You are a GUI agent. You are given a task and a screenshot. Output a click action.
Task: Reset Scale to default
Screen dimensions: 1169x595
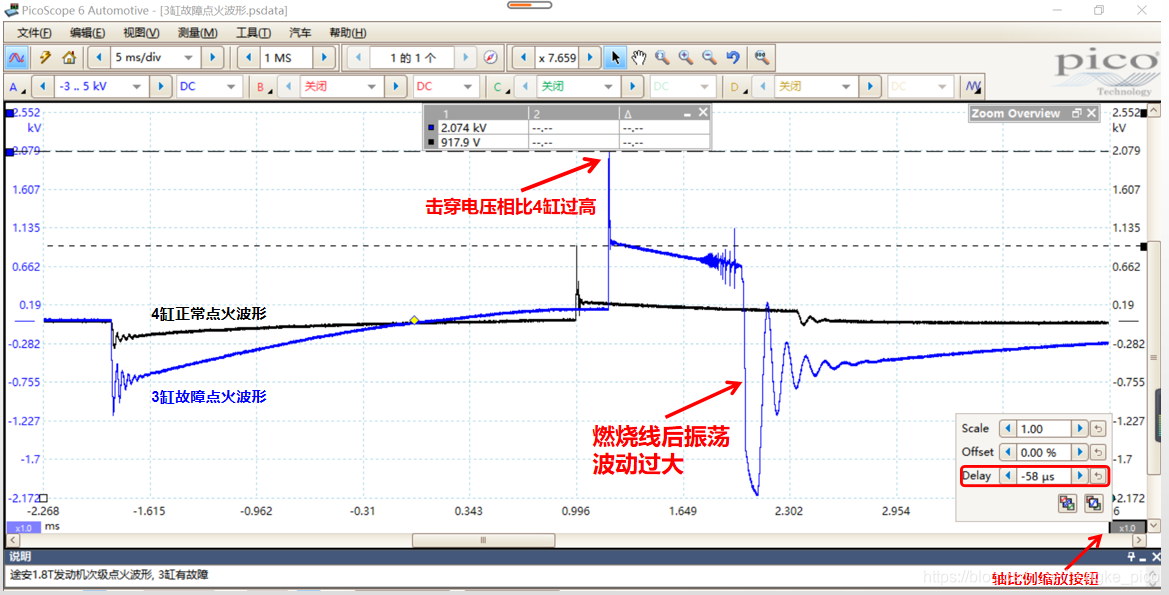(1097, 429)
